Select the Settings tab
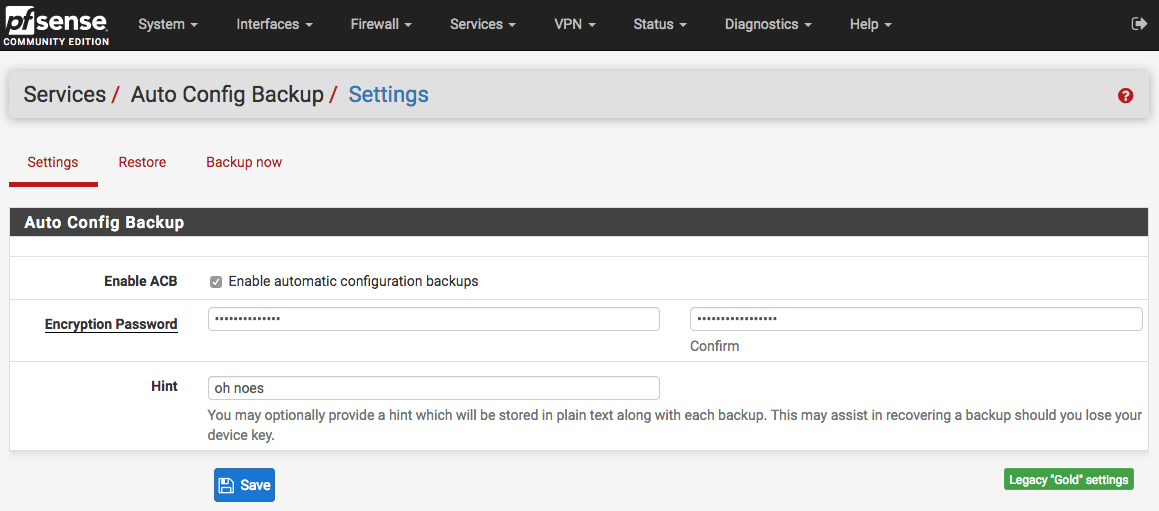The width and height of the screenshot is (1159, 511). (x=53, y=162)
